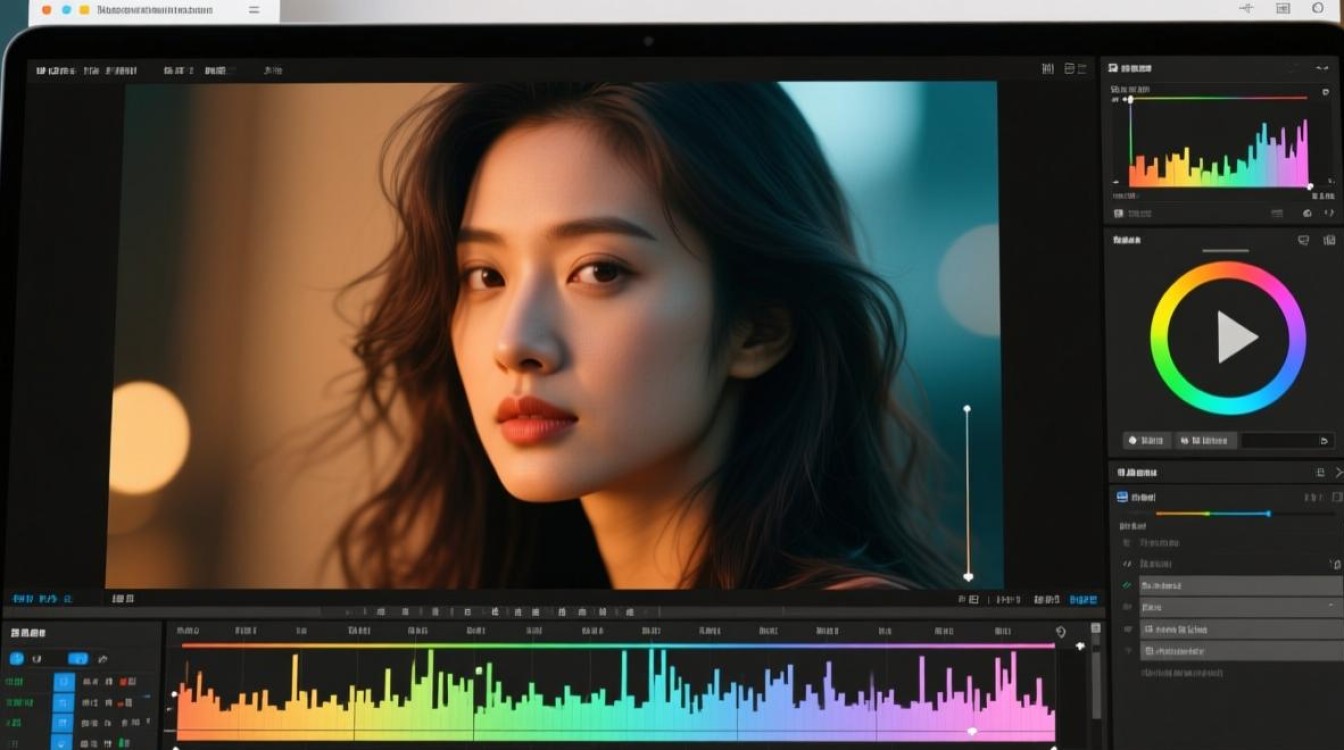This screenshot has height=750, width=1344.
Task: Click the second pill button below the color wheel
Action: [1206, 440]
